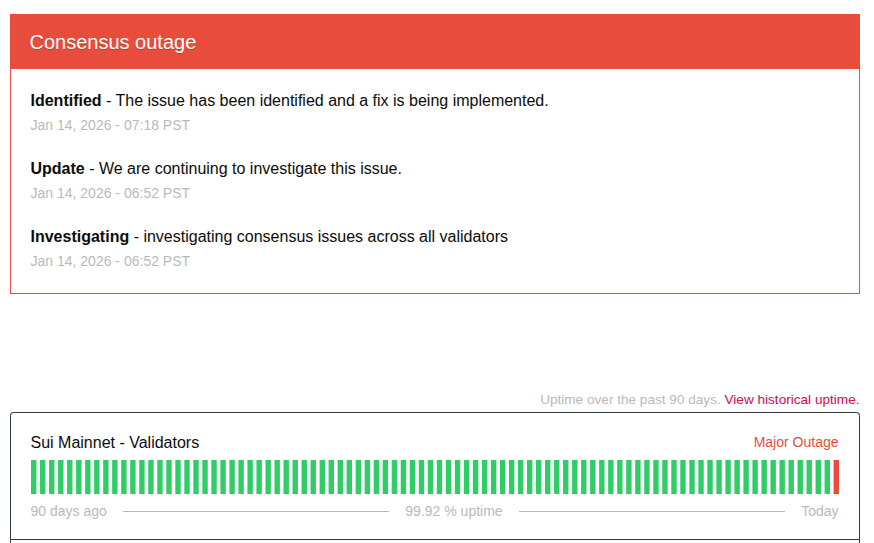Viewport: 874px width, 543px height.
Task: Click the bold "Investigating" status label
Action: [x=80, y=236]
